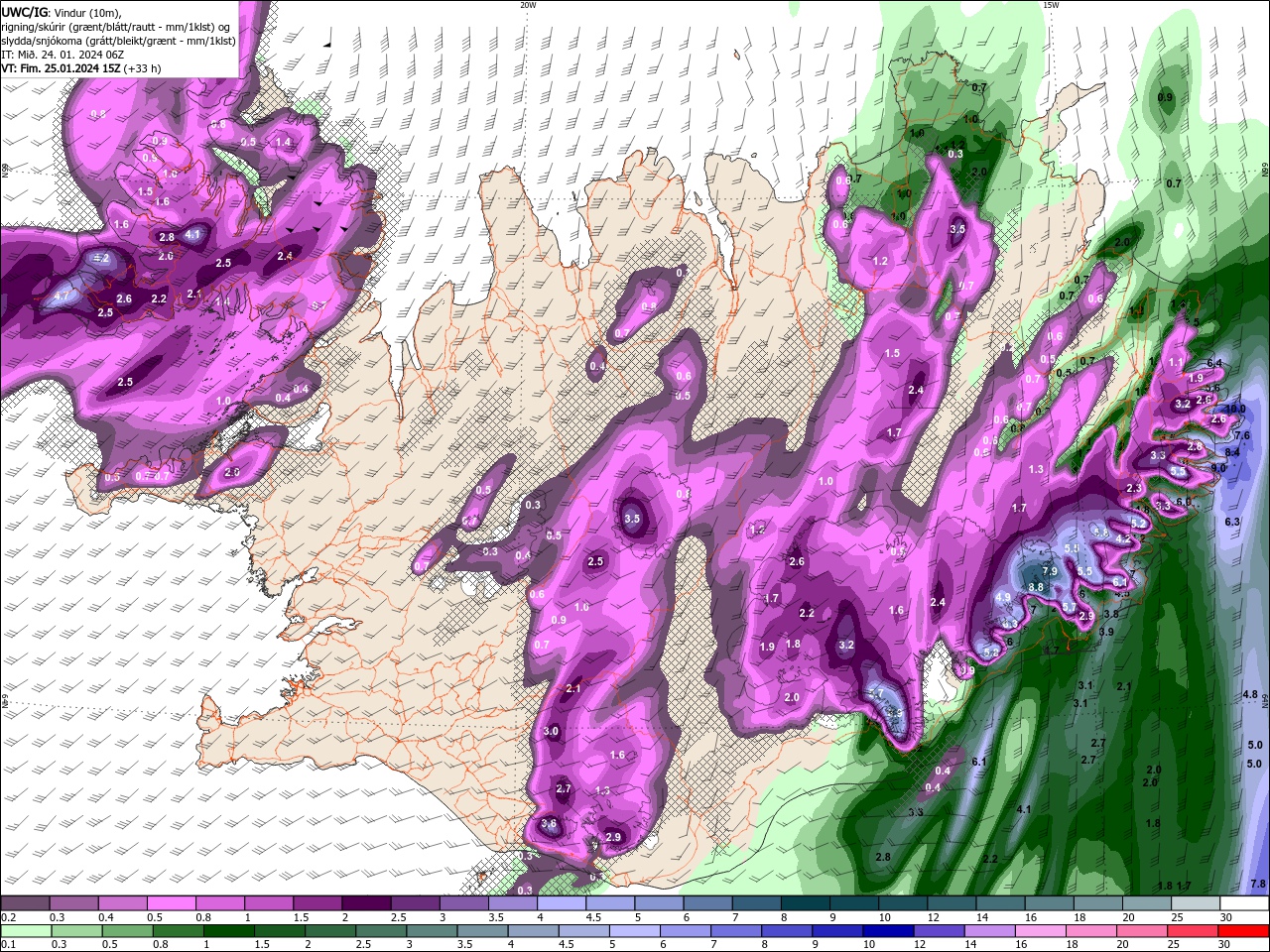Click the '3.6' value on the south coast

pos(549,825)
